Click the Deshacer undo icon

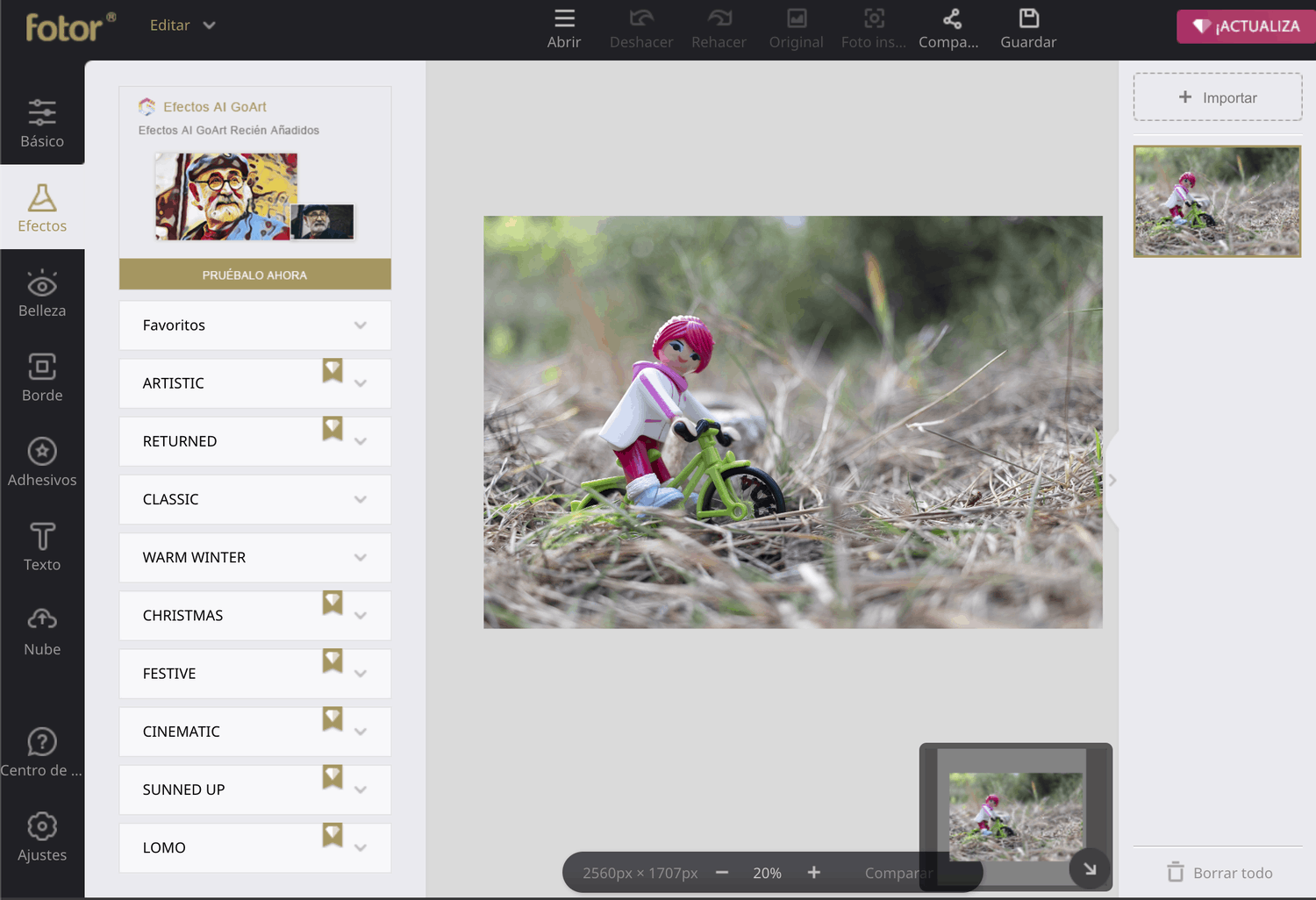[641, 18]
